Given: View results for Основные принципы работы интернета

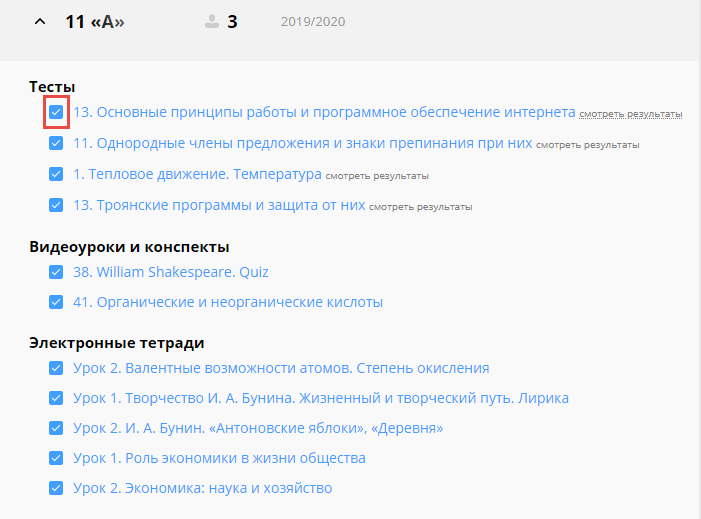Looking at the screenshot, I should (631, 114).
